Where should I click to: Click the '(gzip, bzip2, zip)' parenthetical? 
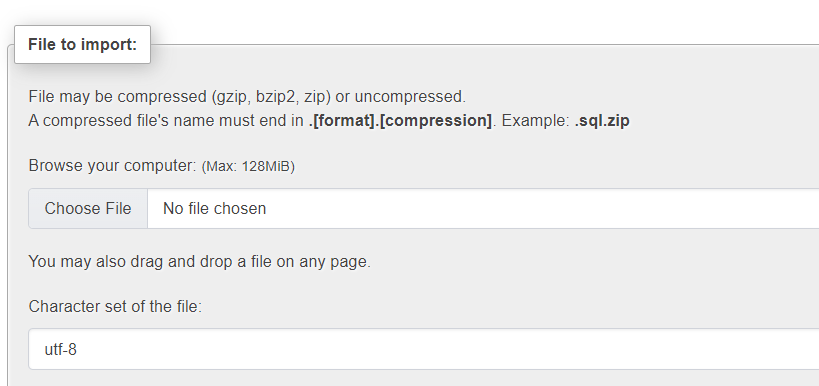[x=271, y=97]
